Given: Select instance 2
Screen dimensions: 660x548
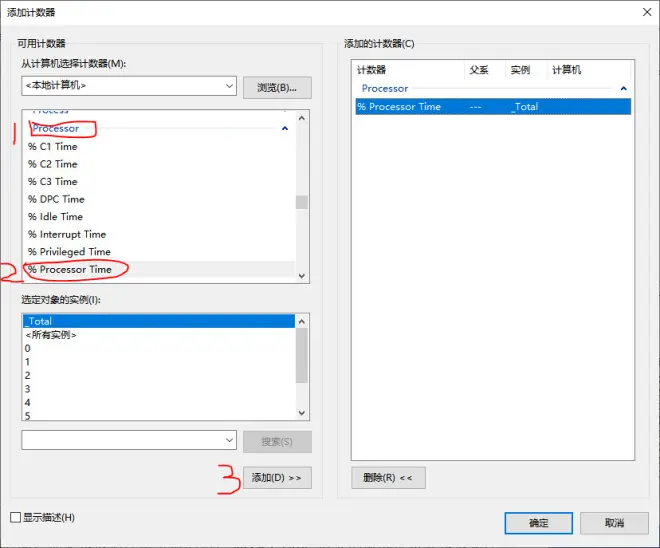Looking at the screenshot, I should (27, 375).
